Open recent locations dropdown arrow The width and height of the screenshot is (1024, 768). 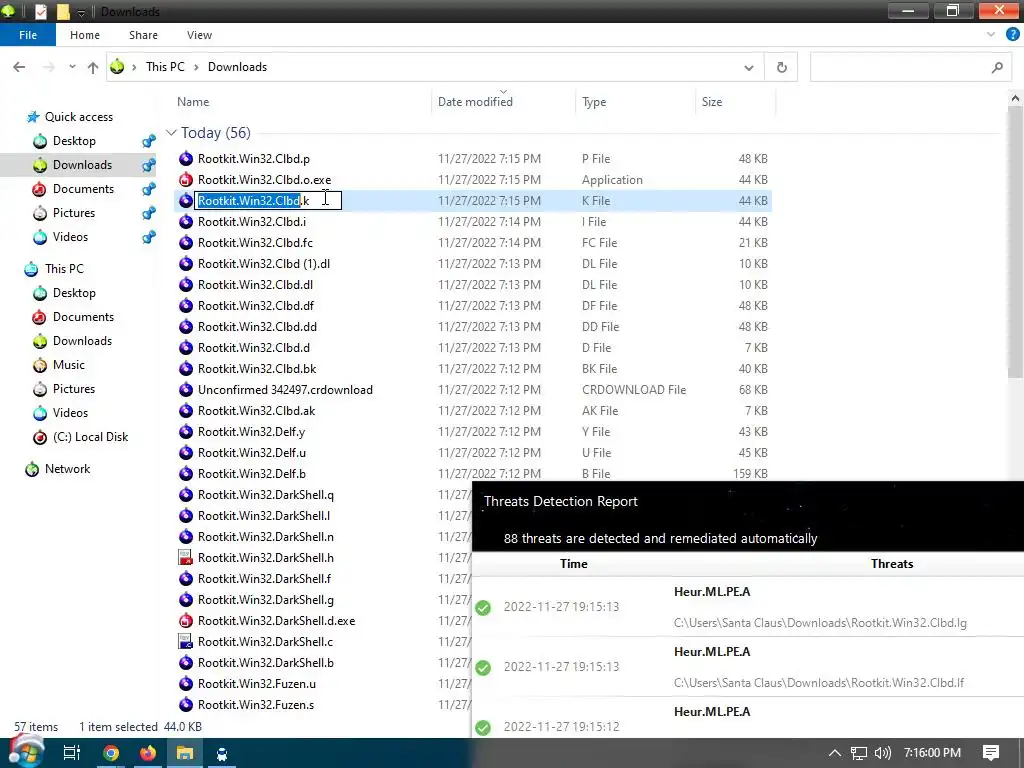[x=72, y=67]
